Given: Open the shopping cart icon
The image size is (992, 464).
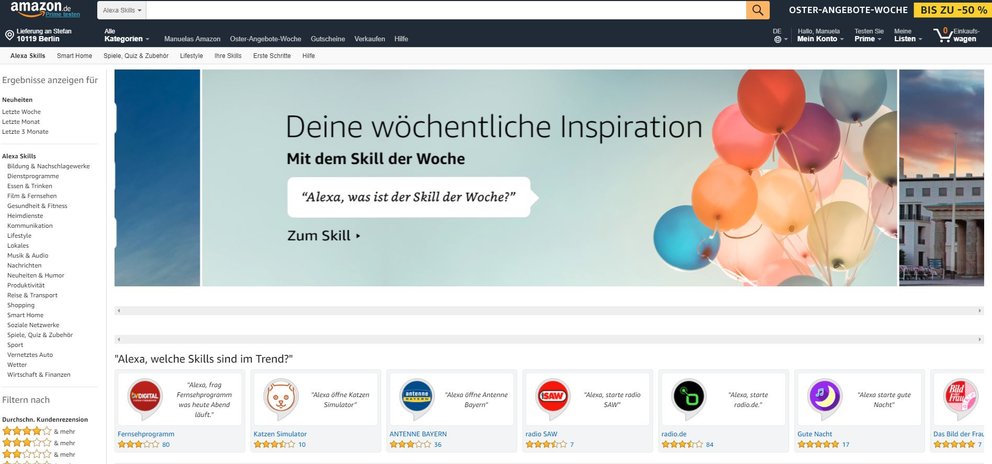Looking at the screenshot, I should click(943, 34).
